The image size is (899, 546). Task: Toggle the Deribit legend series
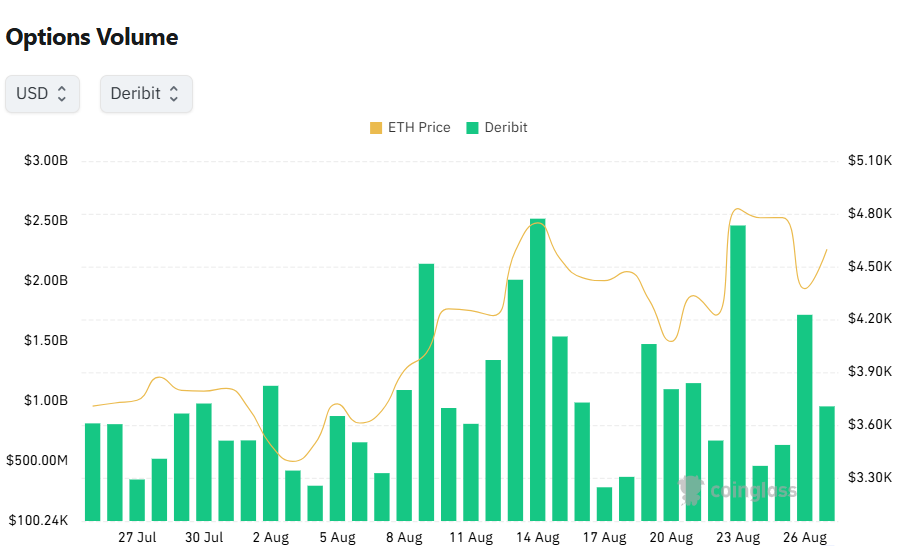coord(497,127)
